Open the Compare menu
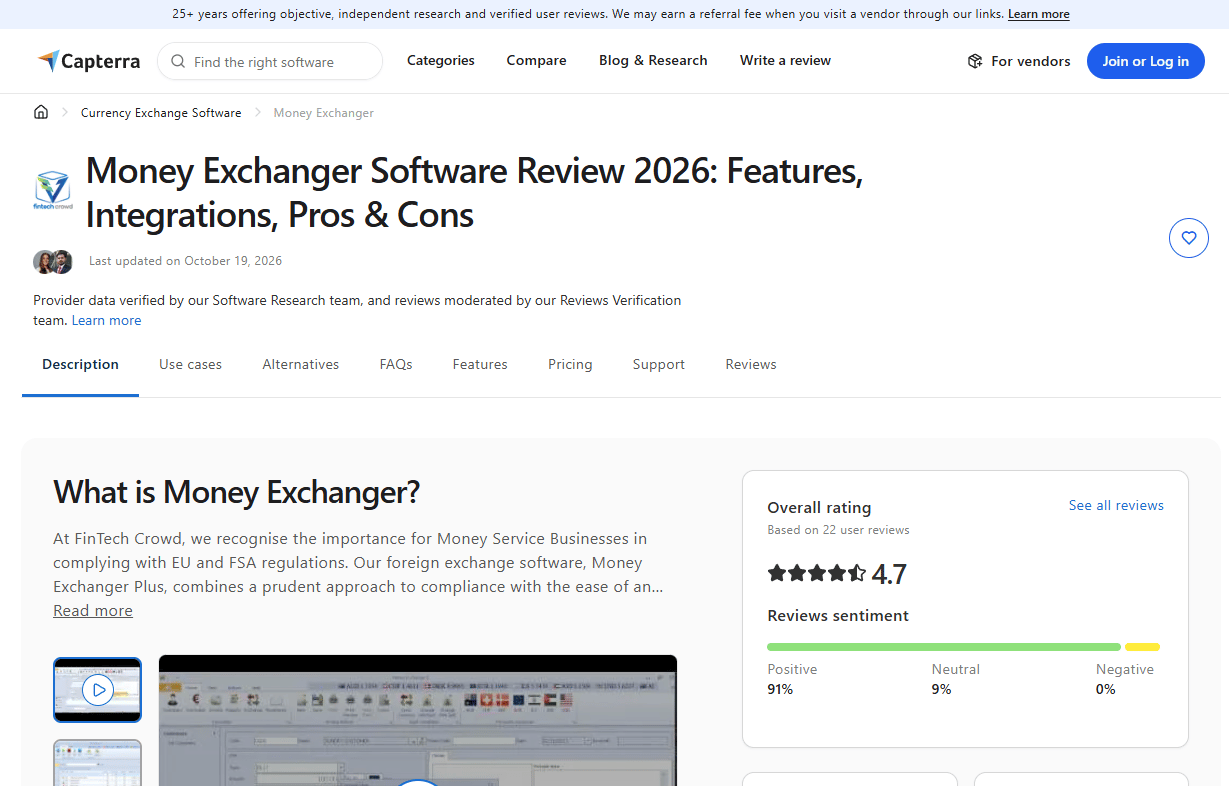 point(536,60)
